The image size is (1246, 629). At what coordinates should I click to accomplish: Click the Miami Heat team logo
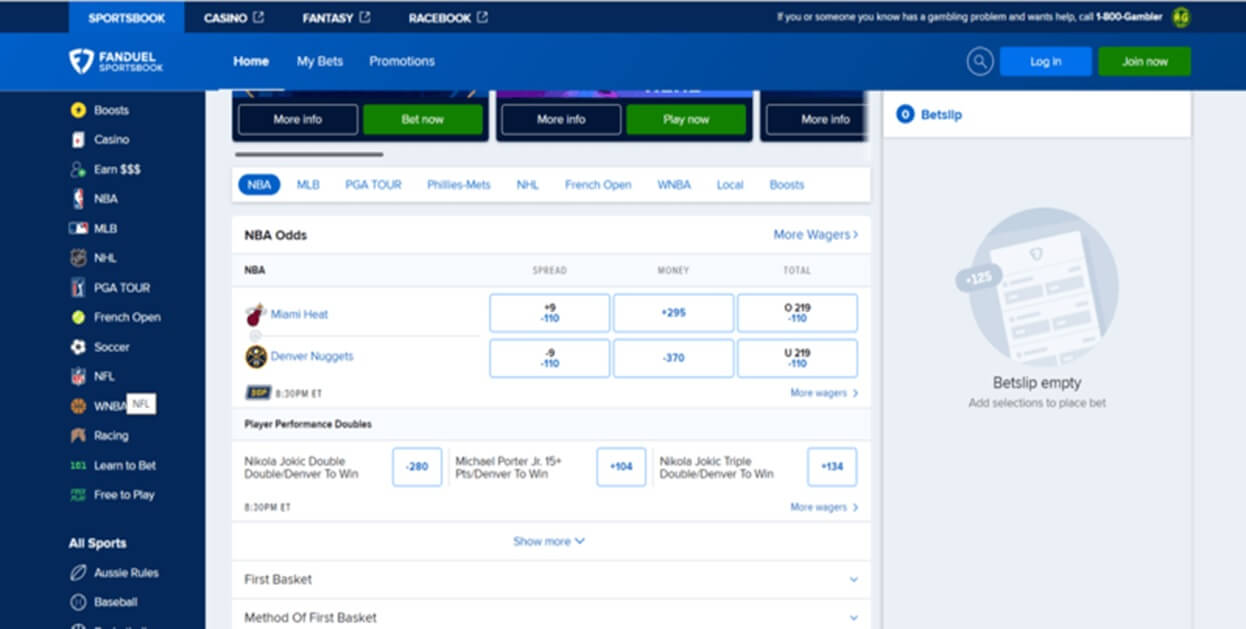coord(256,314)
